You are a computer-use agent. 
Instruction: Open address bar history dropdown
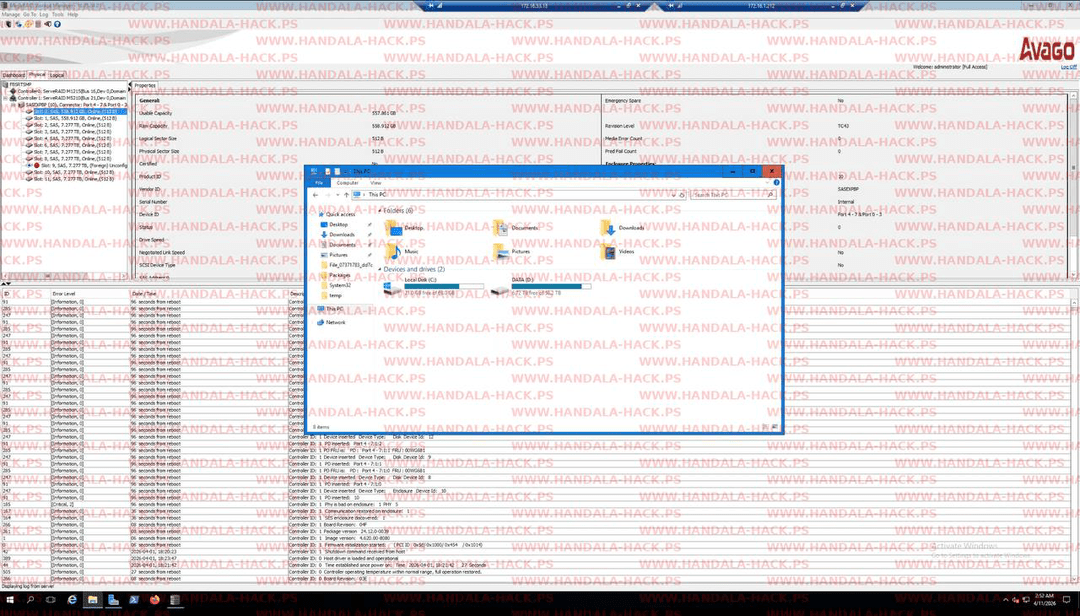pos(673,195)
